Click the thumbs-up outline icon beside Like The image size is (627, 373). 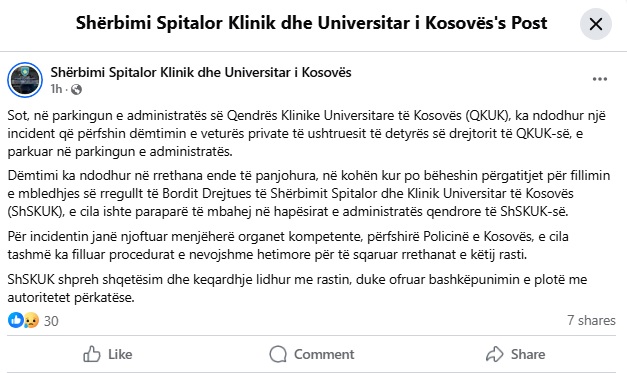tap(92, 354)
